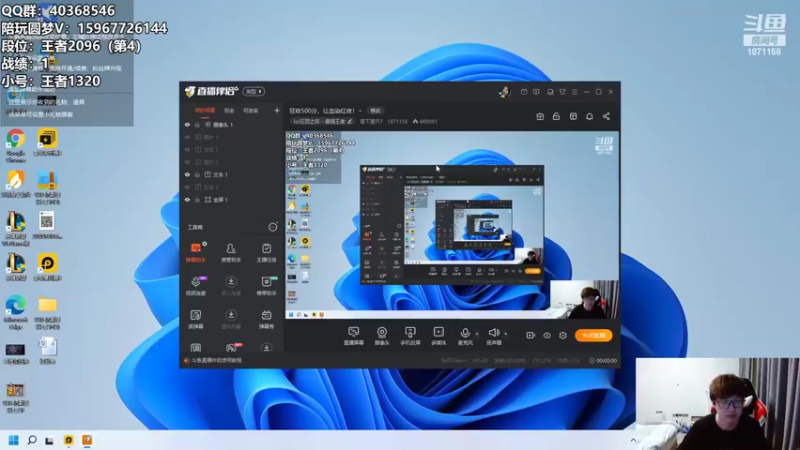Add a new source with plus button
Image resolution: width=800 pixels, height=450 pixels.
(x=277, y=110)
